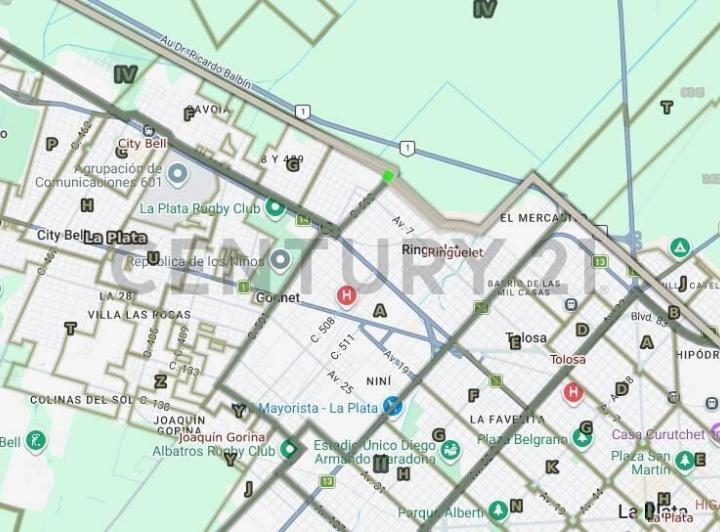Screen dimensions: 720x532
Task: Click the hospital marker below red Tolosa label
Action: [573, 393]
